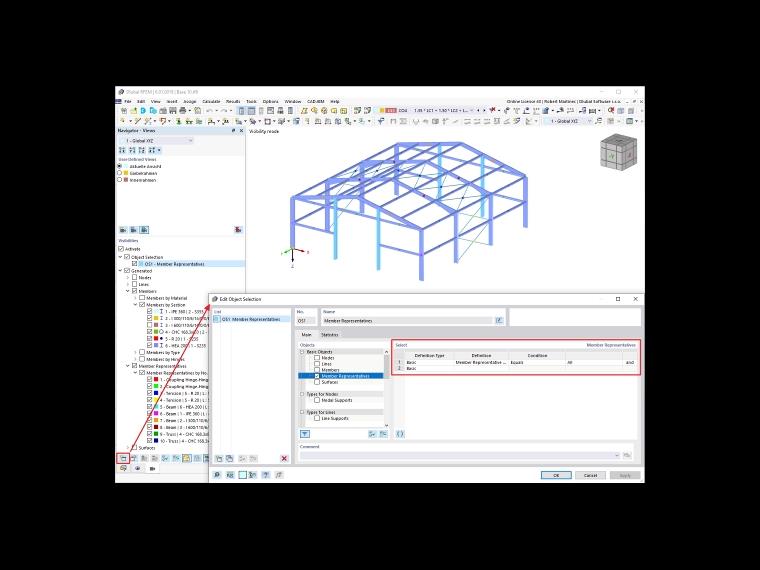This screenshot has height=570, width=760.
Task: Click the new object selection icon in navigator toolbar
Action: click(x=123, y=459)
